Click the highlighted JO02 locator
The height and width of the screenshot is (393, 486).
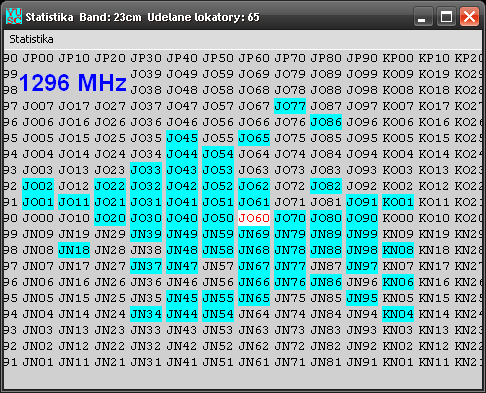click(38, 186)
